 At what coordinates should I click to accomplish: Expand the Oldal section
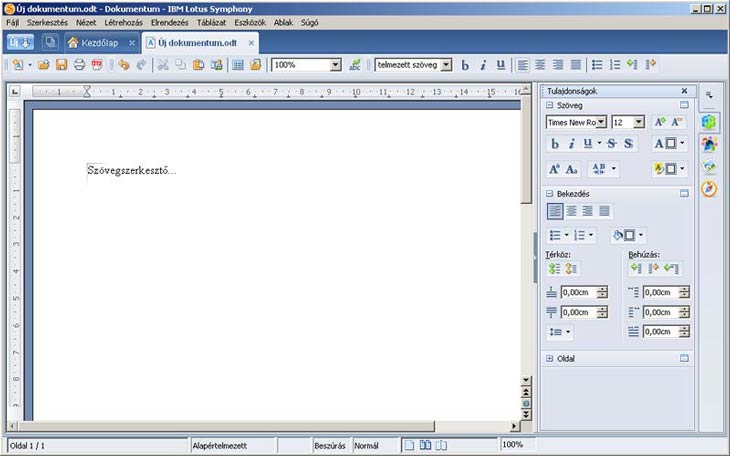click(549, 358)
